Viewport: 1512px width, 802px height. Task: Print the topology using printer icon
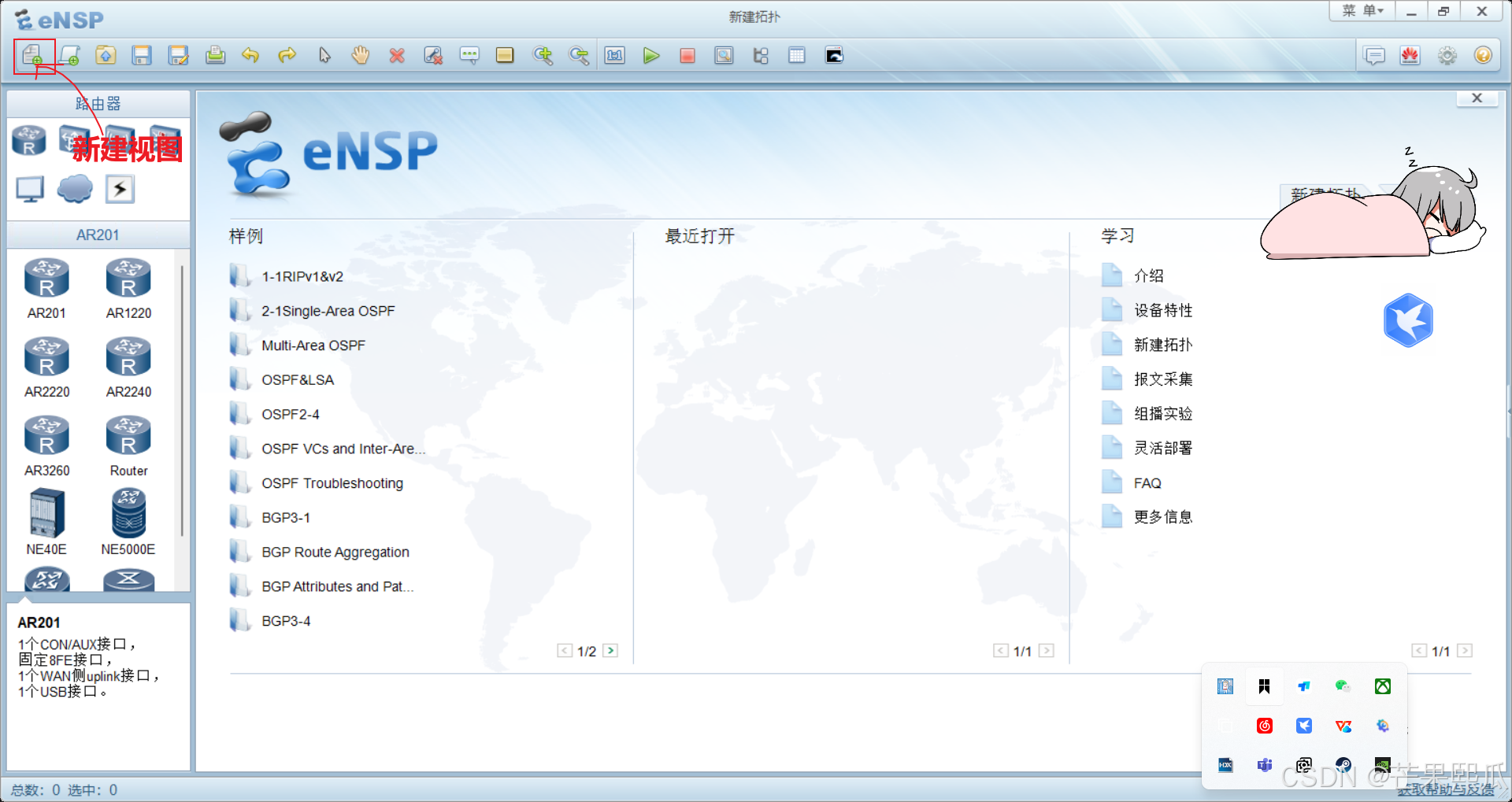pyautogui.click(x=215, y=55)
